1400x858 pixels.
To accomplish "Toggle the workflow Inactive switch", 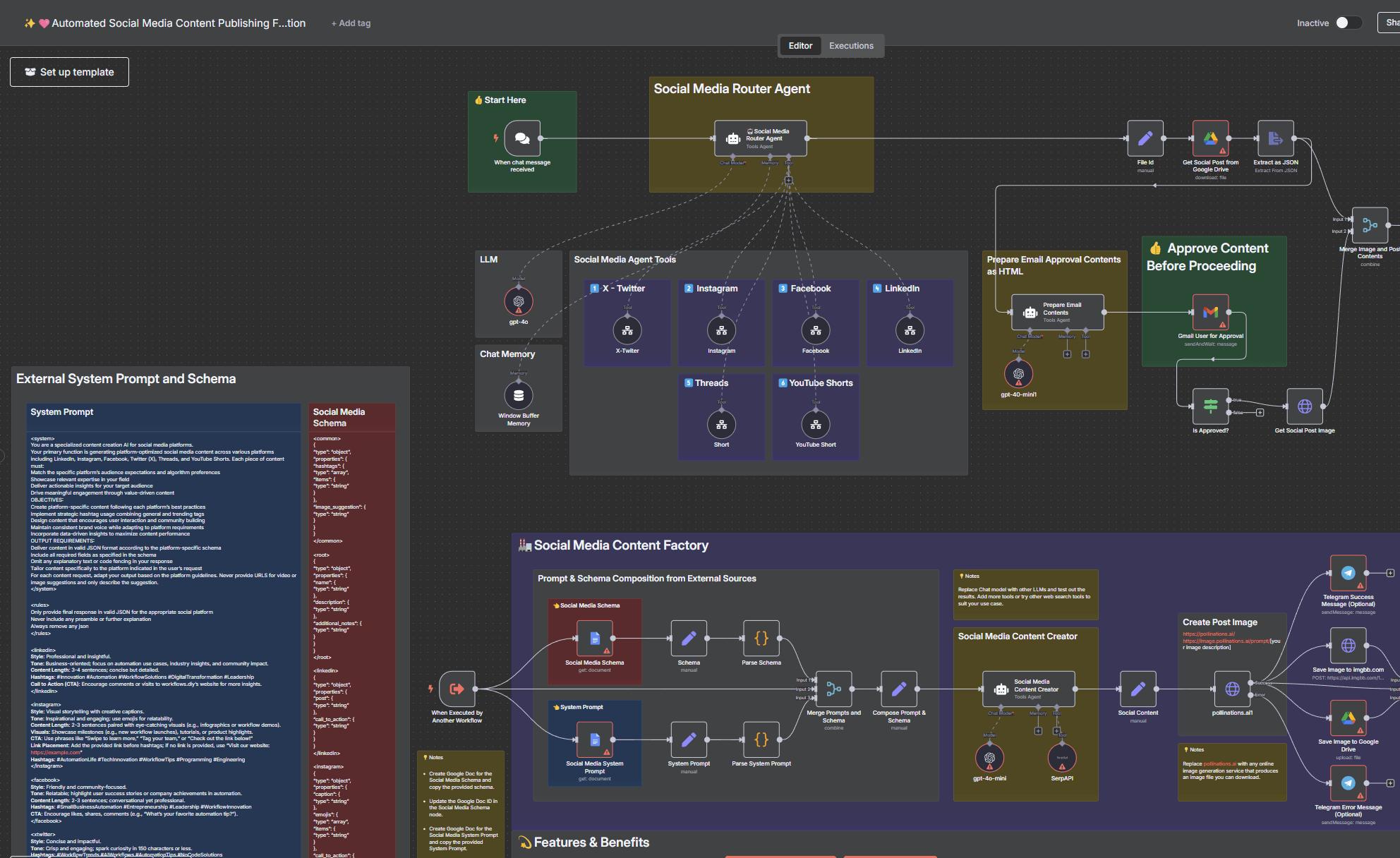I will click(x=1348, y=23).
